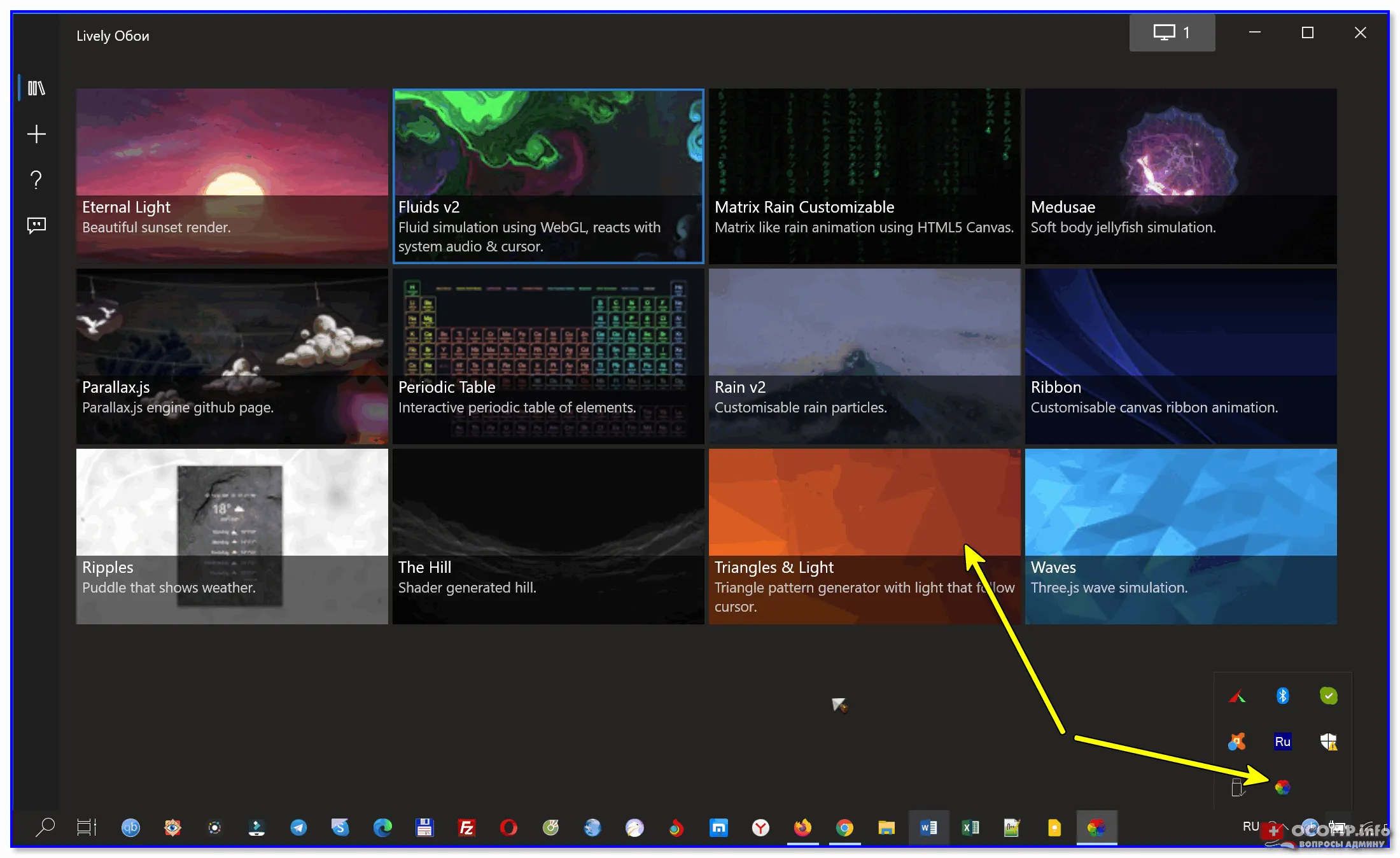Click the Lively icon in tray overflow
This screenshot has width=1400, height=858.
tap(1282, 787)
